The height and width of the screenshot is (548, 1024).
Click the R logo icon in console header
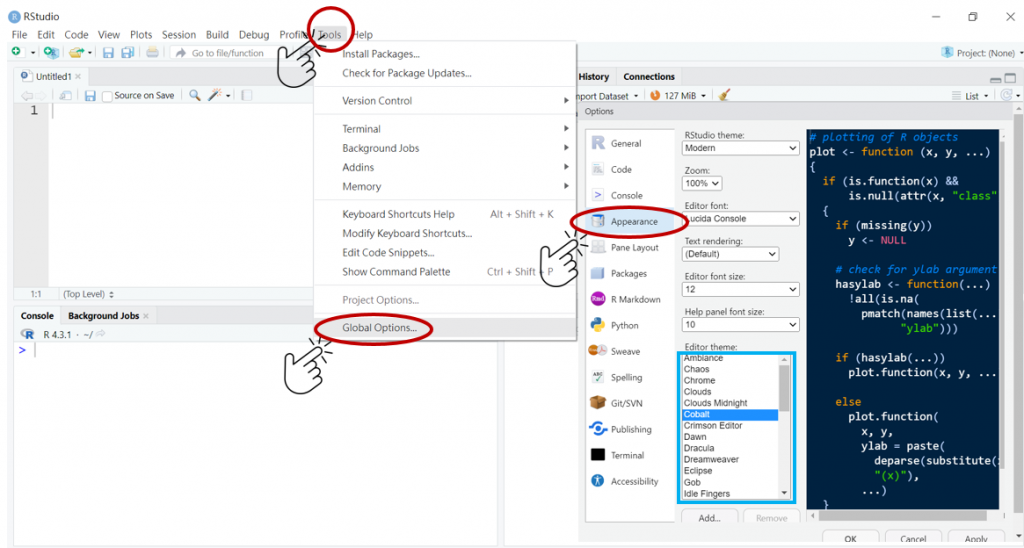[27, 334]
